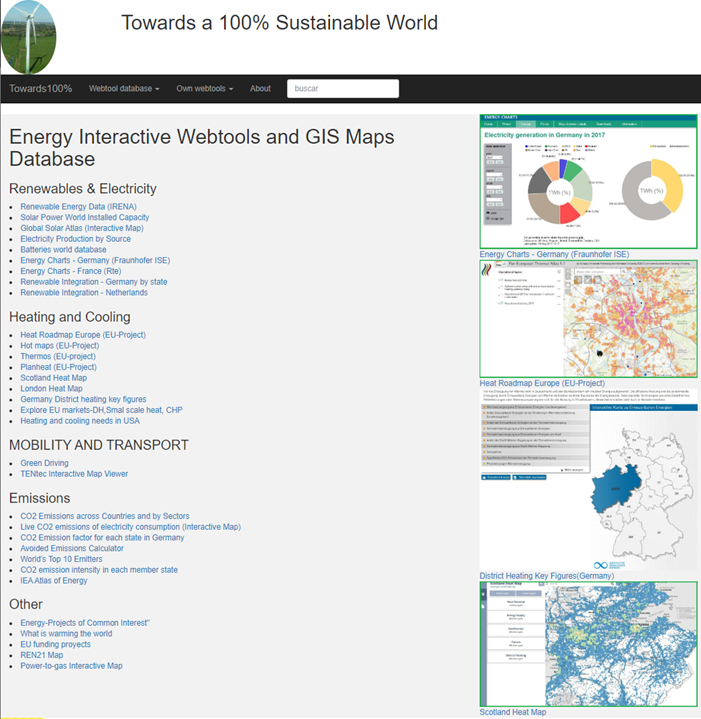
Task: Click the Scotland heat map thumbnail
Action: pyautogui.click(x=588, y=644)
